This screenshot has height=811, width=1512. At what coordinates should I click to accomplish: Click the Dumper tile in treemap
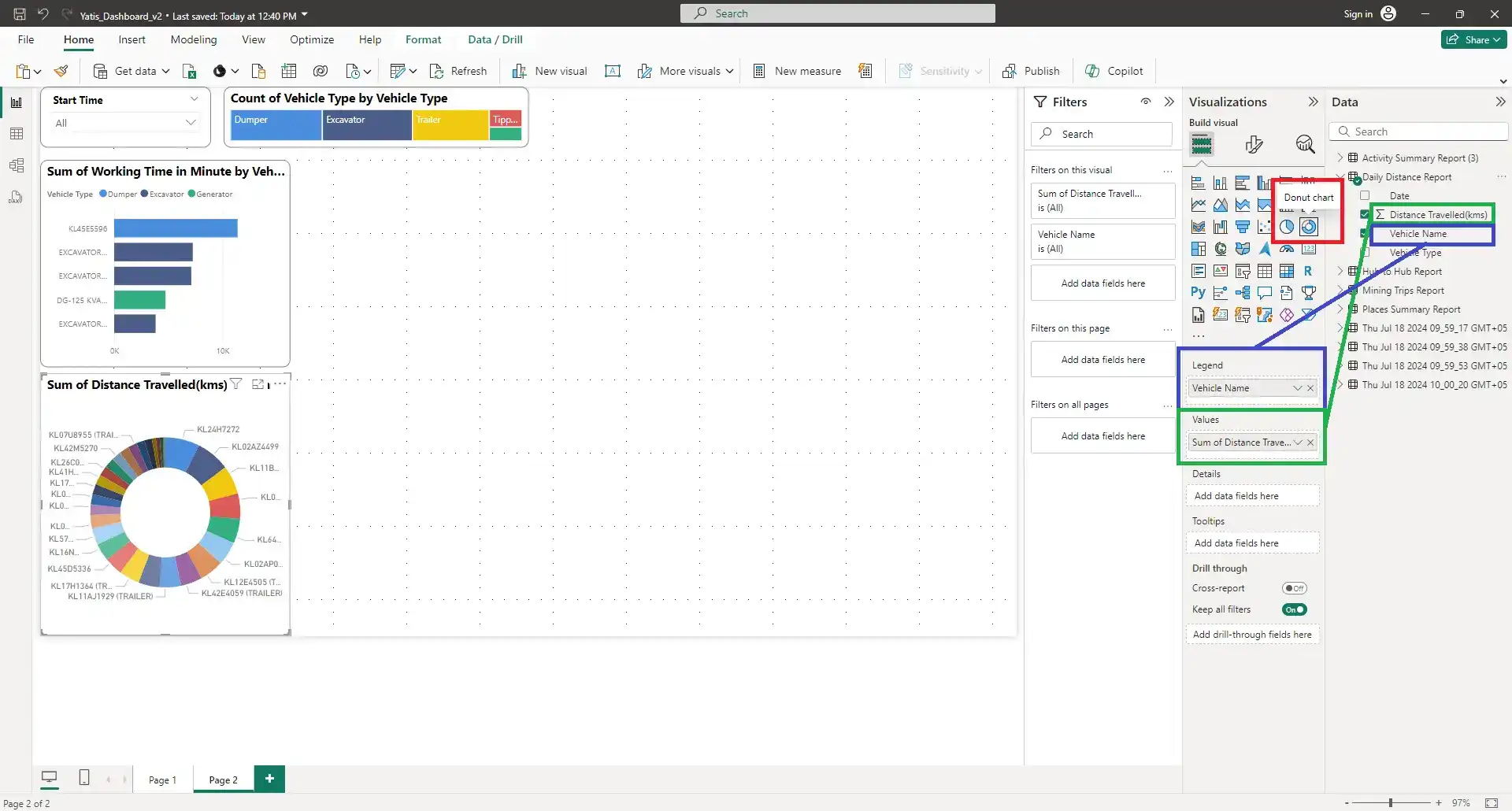[276, 126]
